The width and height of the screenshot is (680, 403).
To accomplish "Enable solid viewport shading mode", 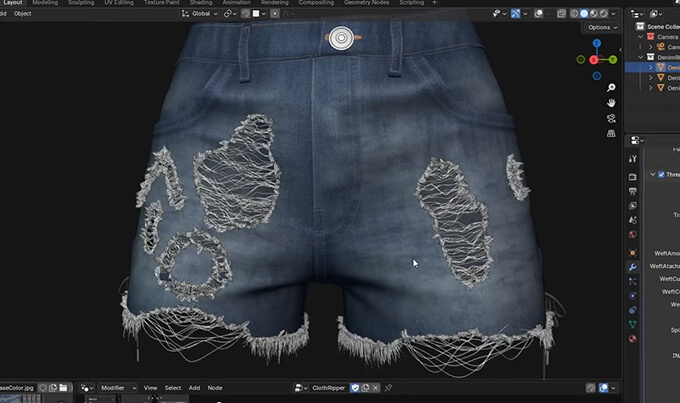I will pos(584,14).
